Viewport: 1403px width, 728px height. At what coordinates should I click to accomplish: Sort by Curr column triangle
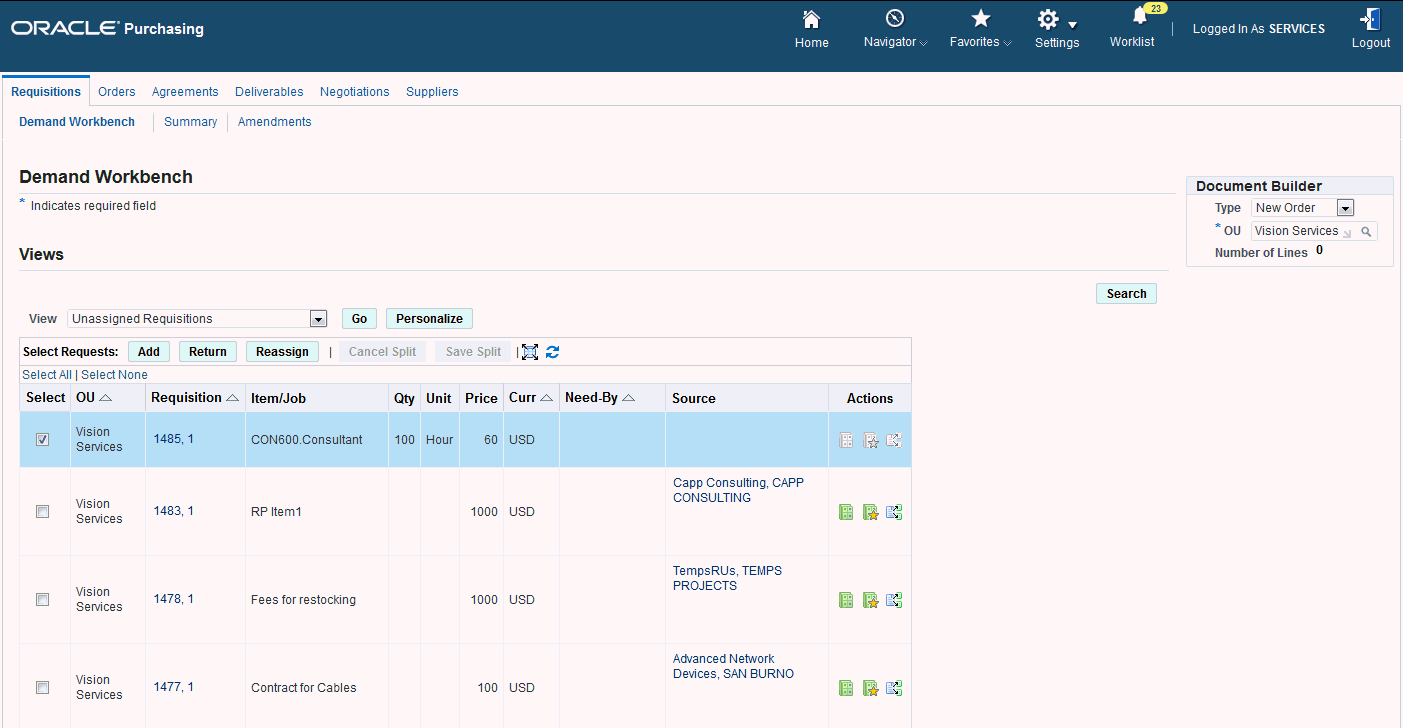click(x=546, y=398)
